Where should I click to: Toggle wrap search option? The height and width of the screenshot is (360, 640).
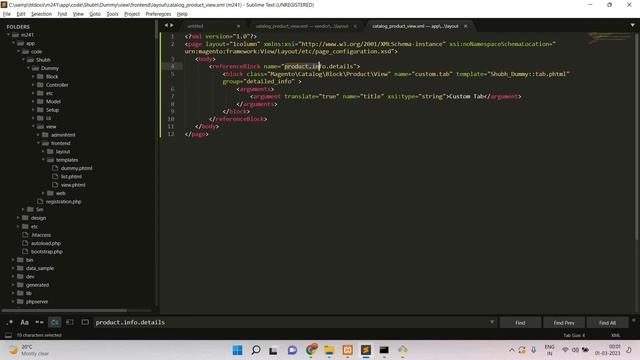[x=54, y=322]
